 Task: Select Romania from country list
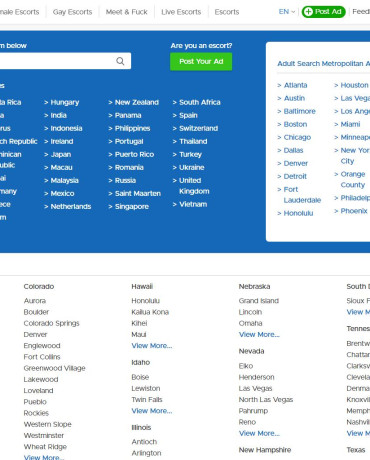[x=129, y=167]
